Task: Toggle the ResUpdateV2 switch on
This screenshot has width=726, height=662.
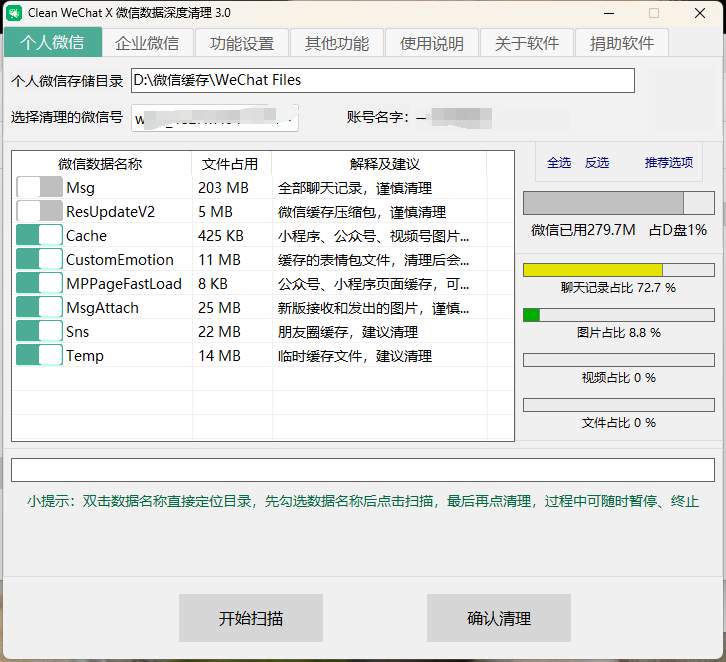Action: click(x=39, y=212)
